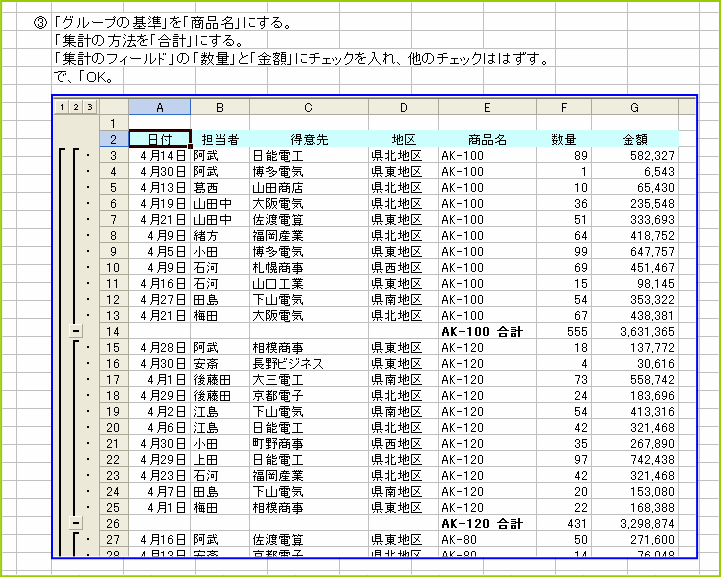Viewport: 721px width, 577px height.
Task: Click the 葛西 cell
Action: [220, 187]
